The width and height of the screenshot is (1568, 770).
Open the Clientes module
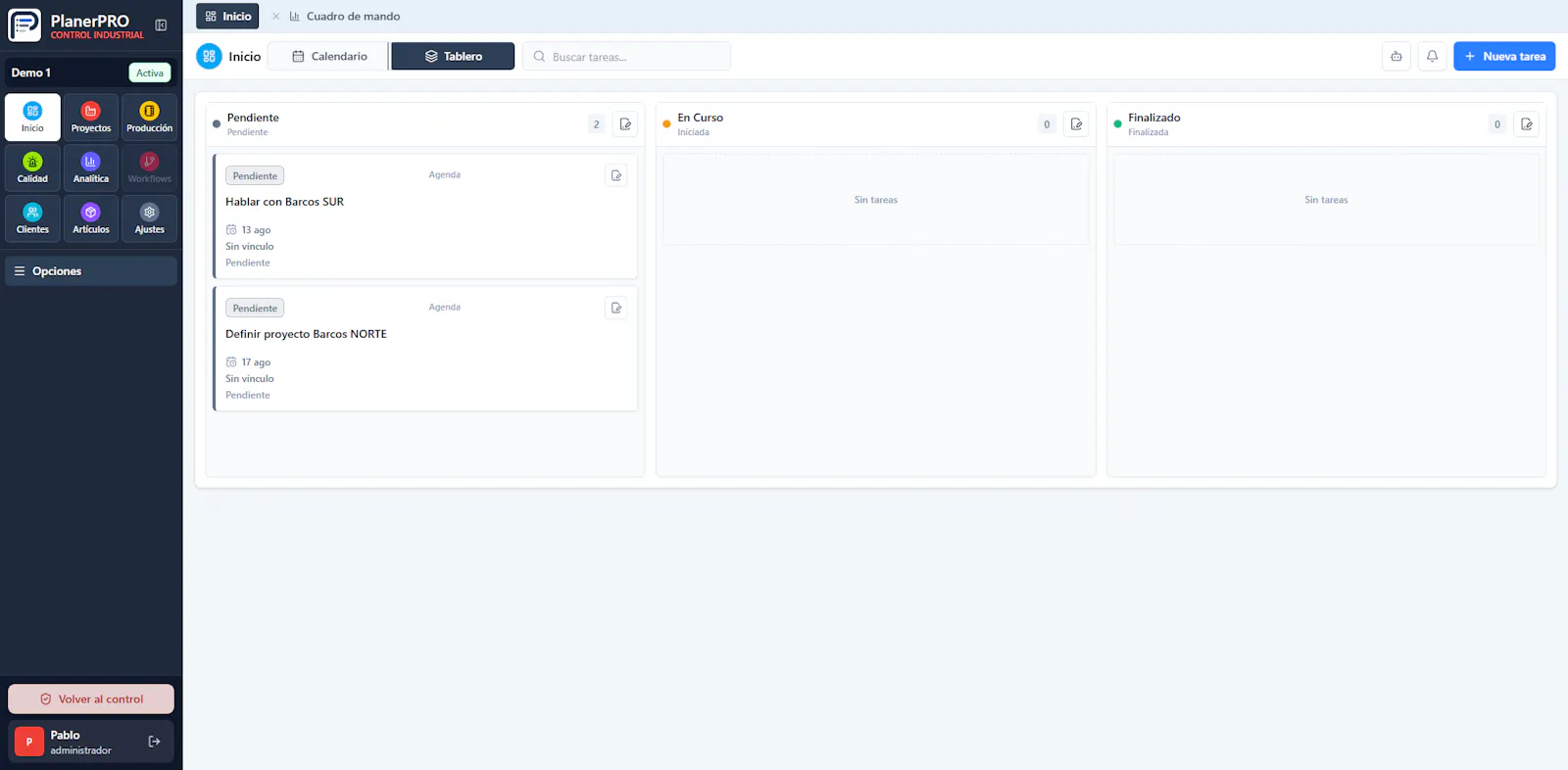pos(32,218)
